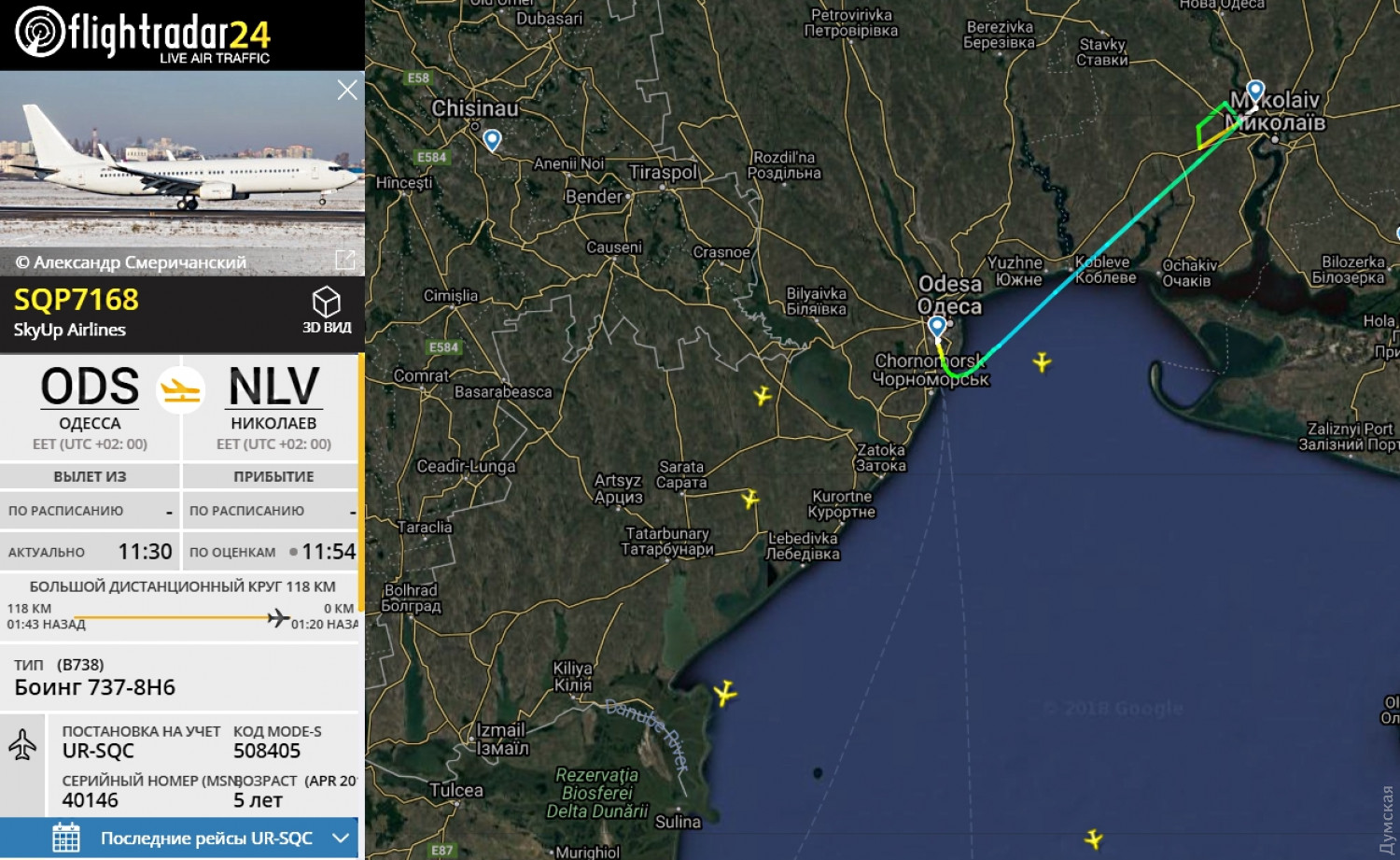Click the yellow plane near Sarata
The height and width of the screenshot is (860, 1400).
tap(750, 499)
